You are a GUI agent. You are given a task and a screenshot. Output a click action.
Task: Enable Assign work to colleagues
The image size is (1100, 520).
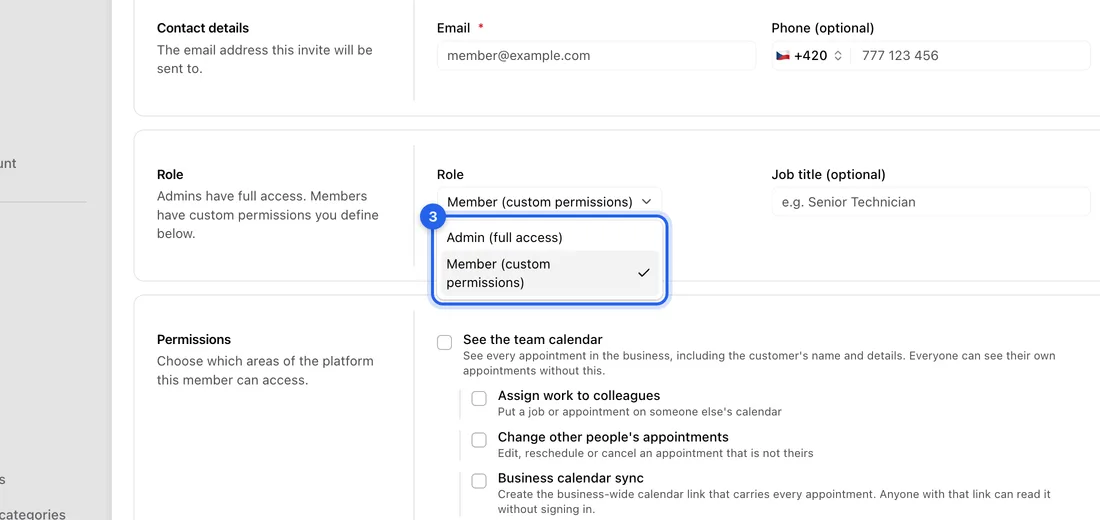(x=479, y=399)
